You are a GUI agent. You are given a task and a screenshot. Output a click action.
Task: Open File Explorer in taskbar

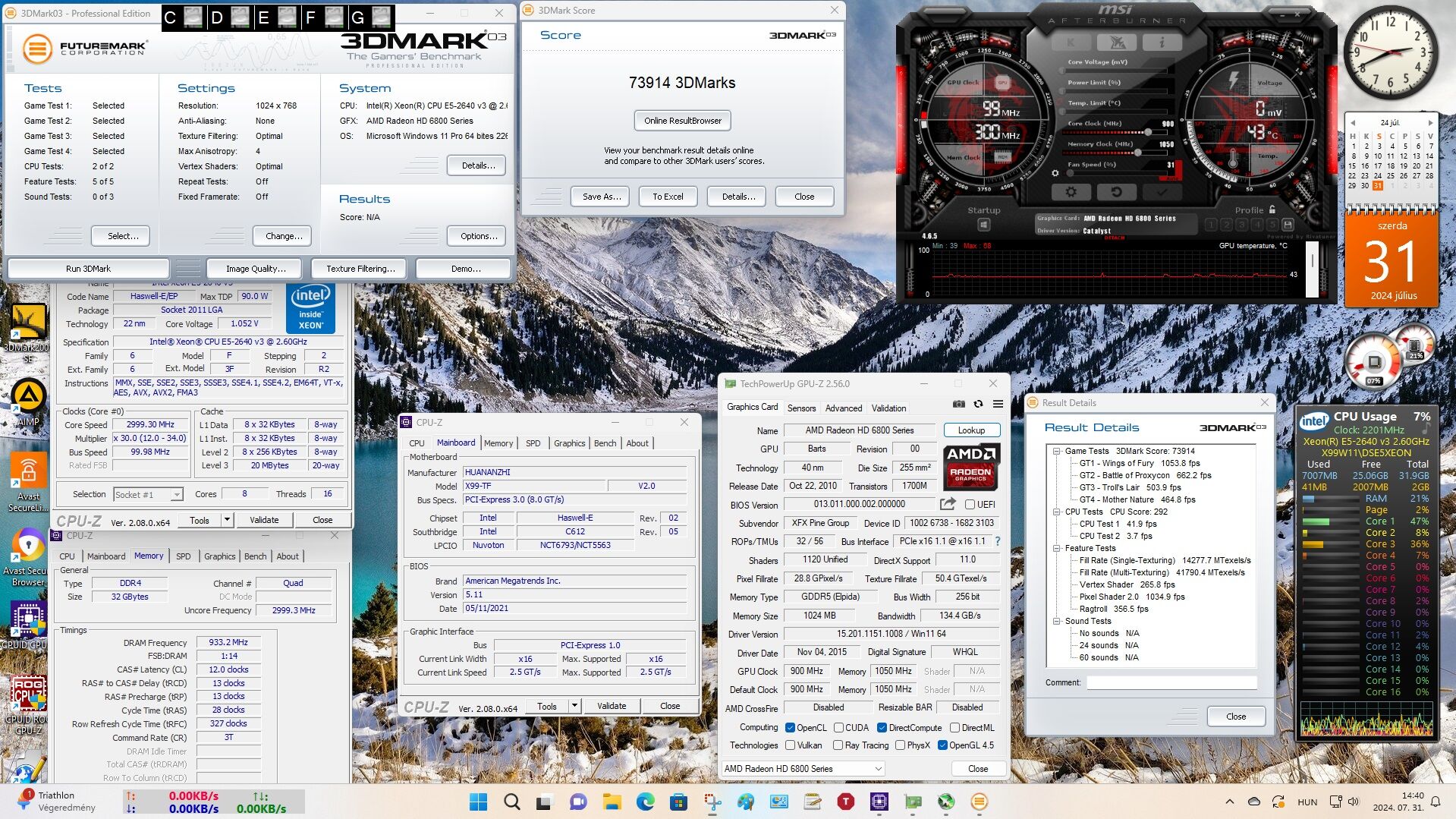(x=612, y=802)
